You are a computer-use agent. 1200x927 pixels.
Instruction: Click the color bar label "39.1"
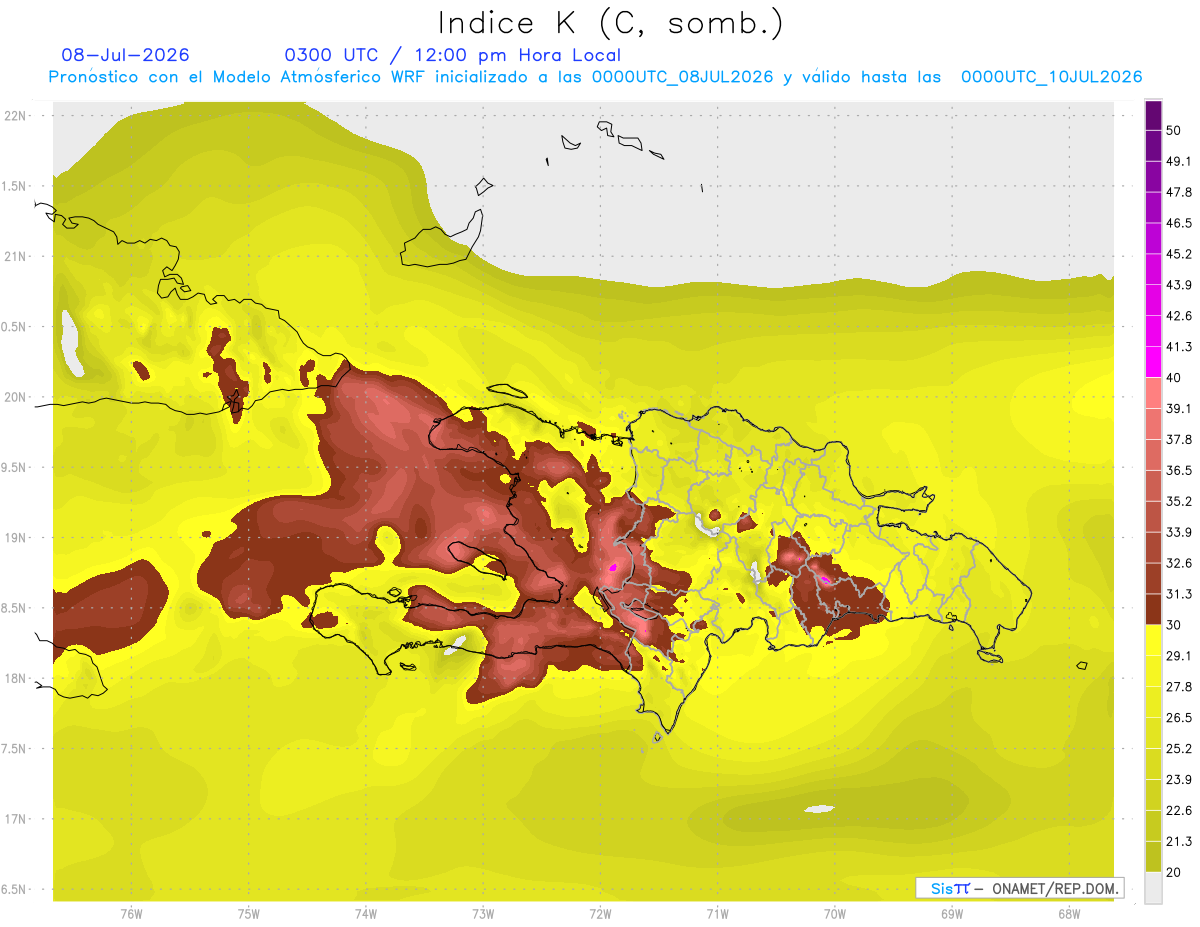pos(1179,409)
